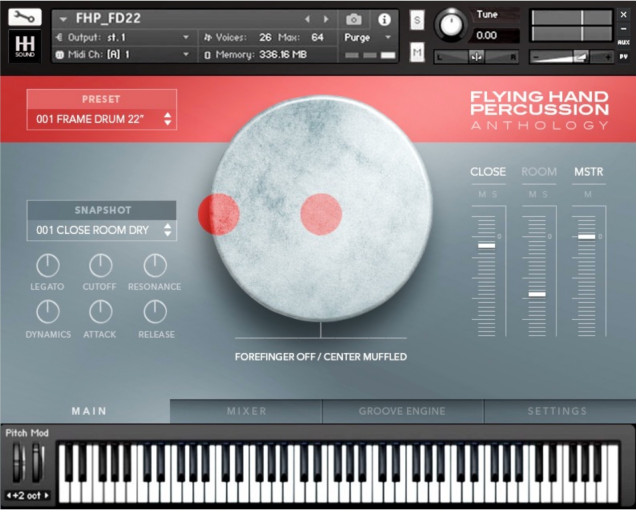
Task: Open the Midi Ch dropdown
Action: click(x=122, y=54)
